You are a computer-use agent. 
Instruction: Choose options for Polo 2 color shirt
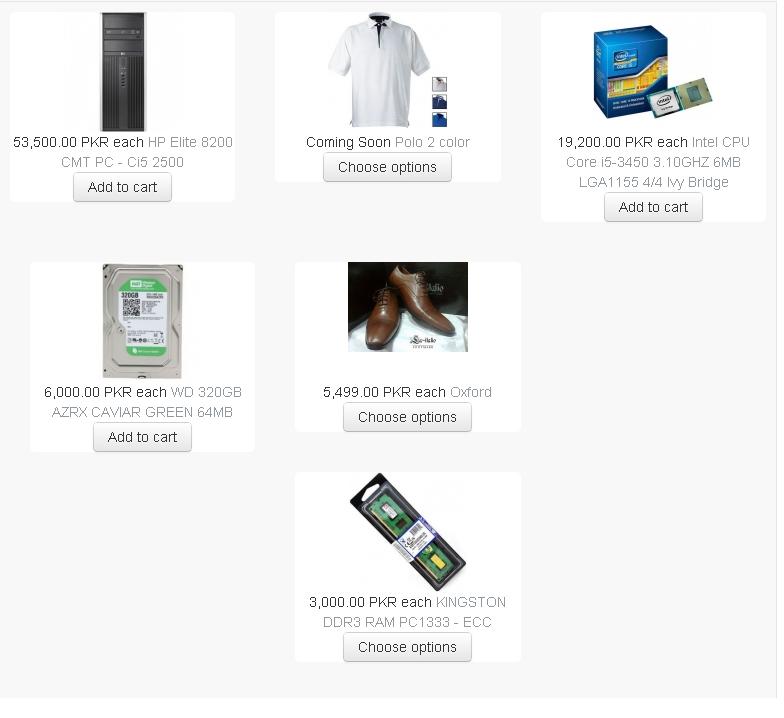coord(388,167)
